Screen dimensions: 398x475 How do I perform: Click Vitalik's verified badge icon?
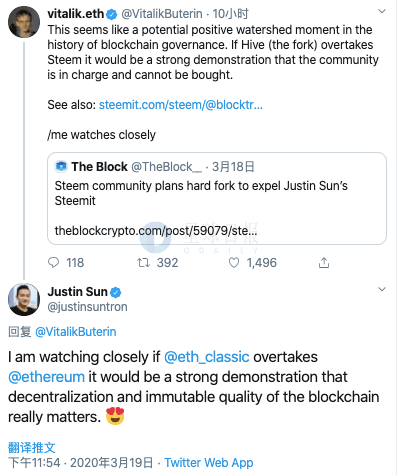111,14
